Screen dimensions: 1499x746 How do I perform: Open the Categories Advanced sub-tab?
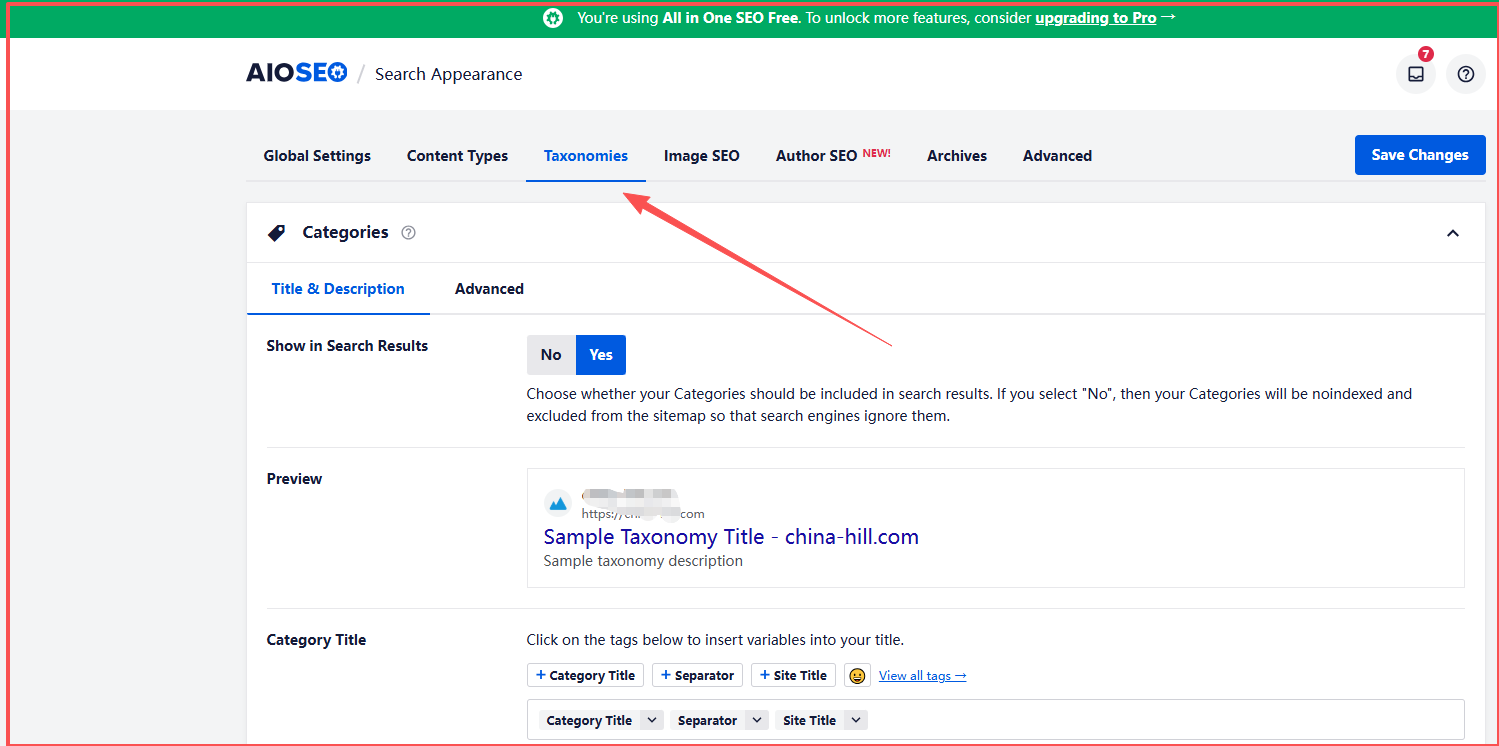point(489,289)
